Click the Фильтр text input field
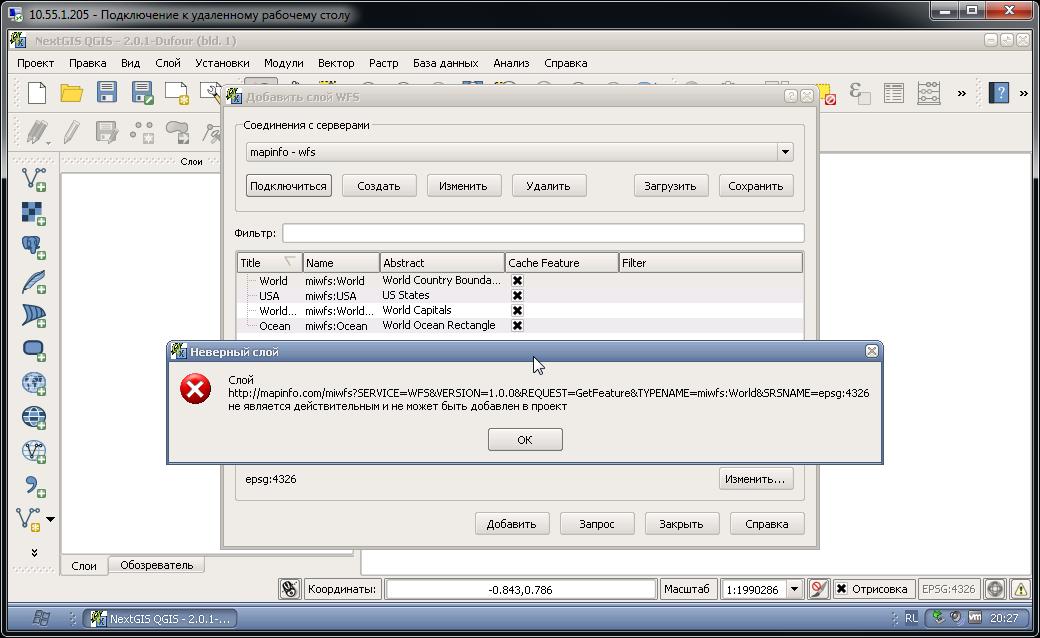Screen dimensions: 1040x638 coord(543,233)
